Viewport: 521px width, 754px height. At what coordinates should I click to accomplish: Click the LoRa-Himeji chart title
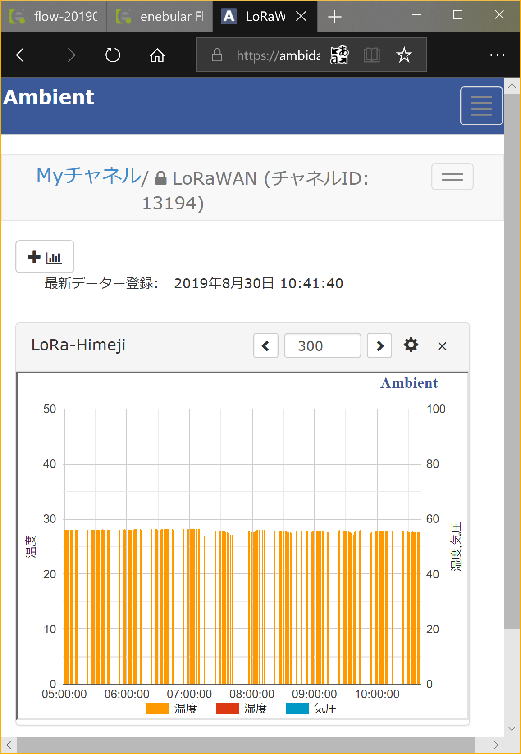pos(78,345)
